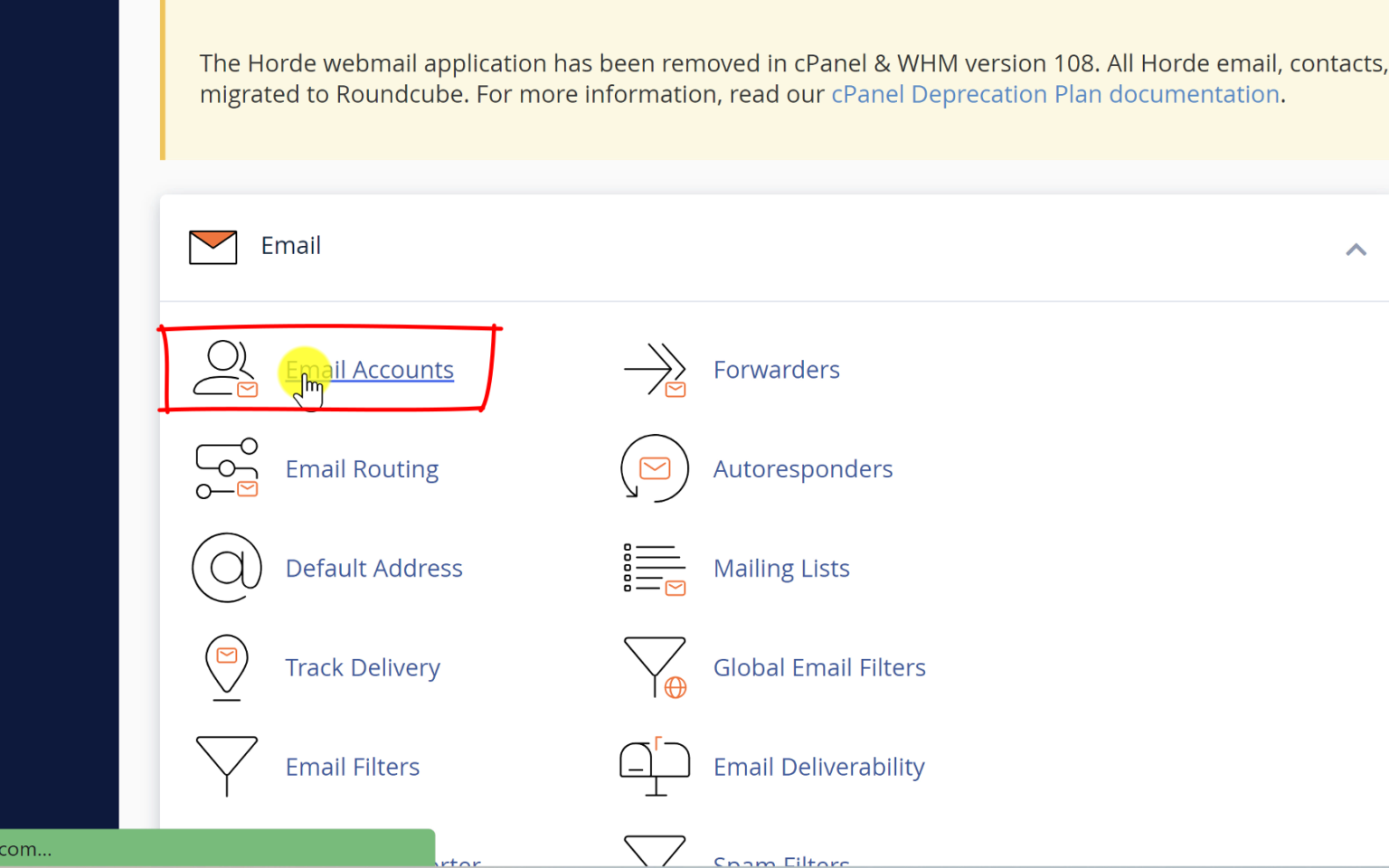The image size is (1389, 868).
Task: Open Autoresponders
Action: click(802, 468)
